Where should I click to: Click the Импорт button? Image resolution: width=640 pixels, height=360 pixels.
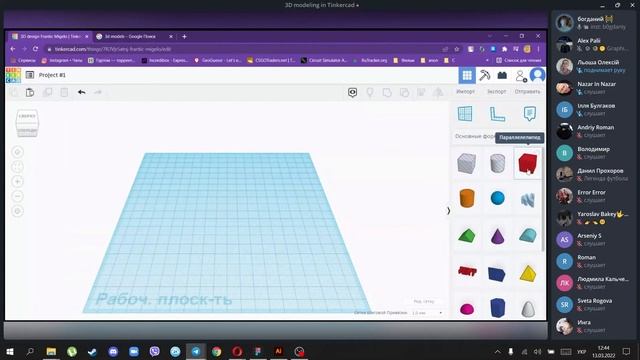[x=465, y=91]
